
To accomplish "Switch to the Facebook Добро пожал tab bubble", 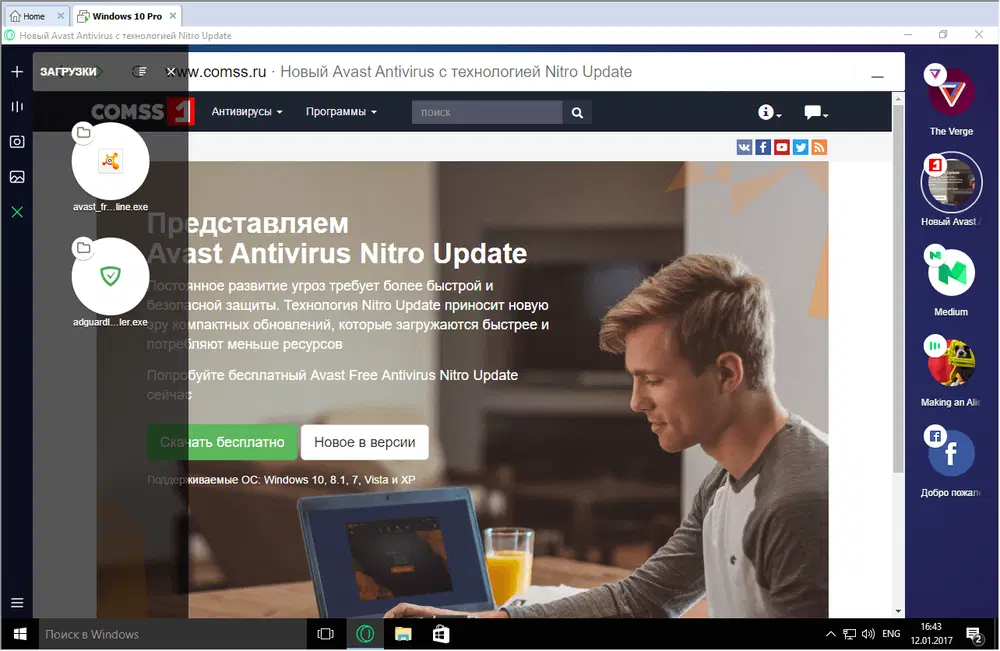I will point(950,452).
